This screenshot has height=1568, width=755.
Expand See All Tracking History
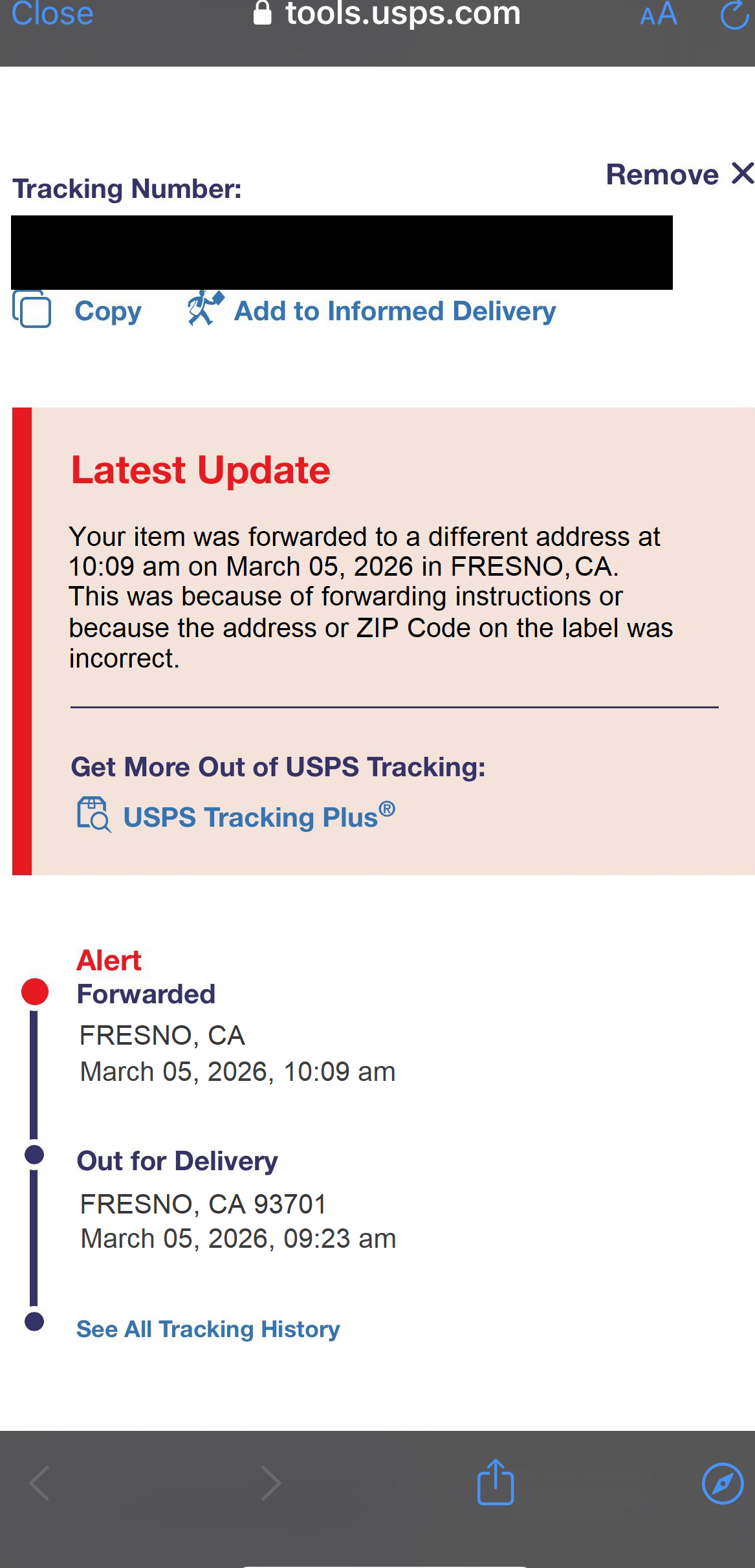click(208, 1329)
